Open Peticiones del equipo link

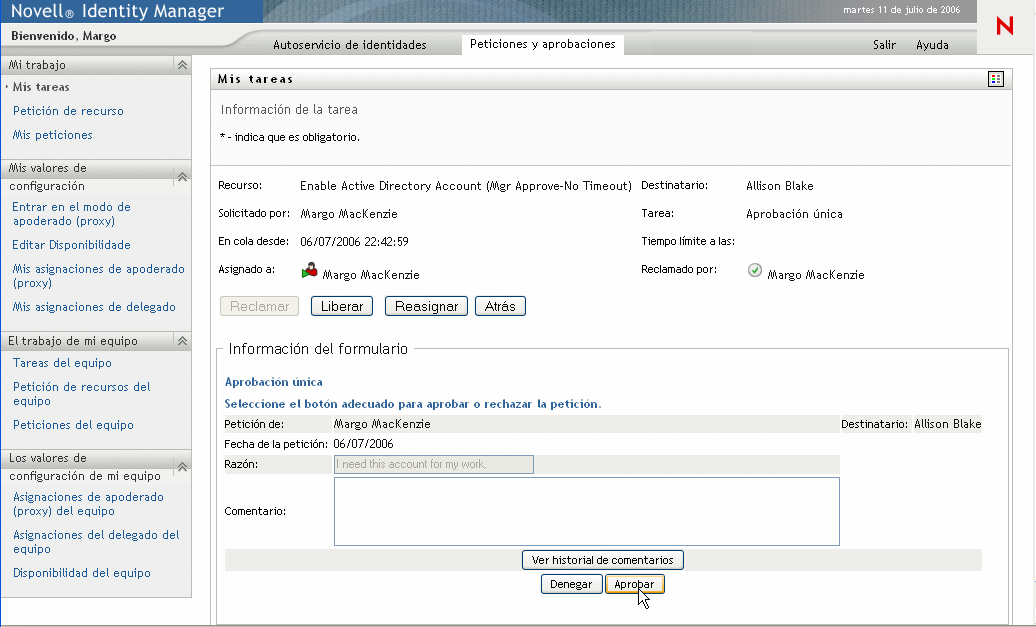[73, 425]
